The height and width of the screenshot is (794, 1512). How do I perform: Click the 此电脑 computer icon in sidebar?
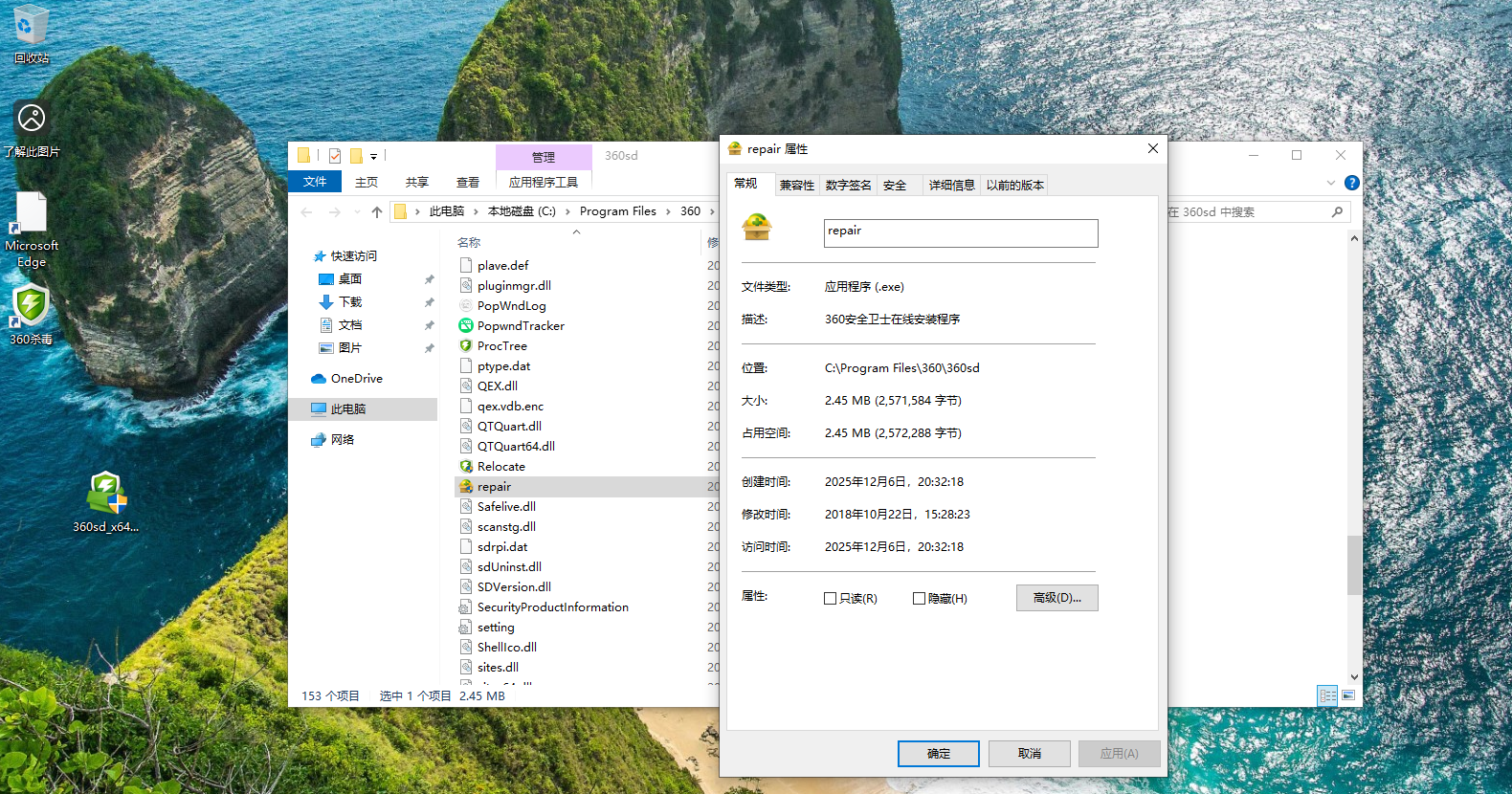click(319, 409)
